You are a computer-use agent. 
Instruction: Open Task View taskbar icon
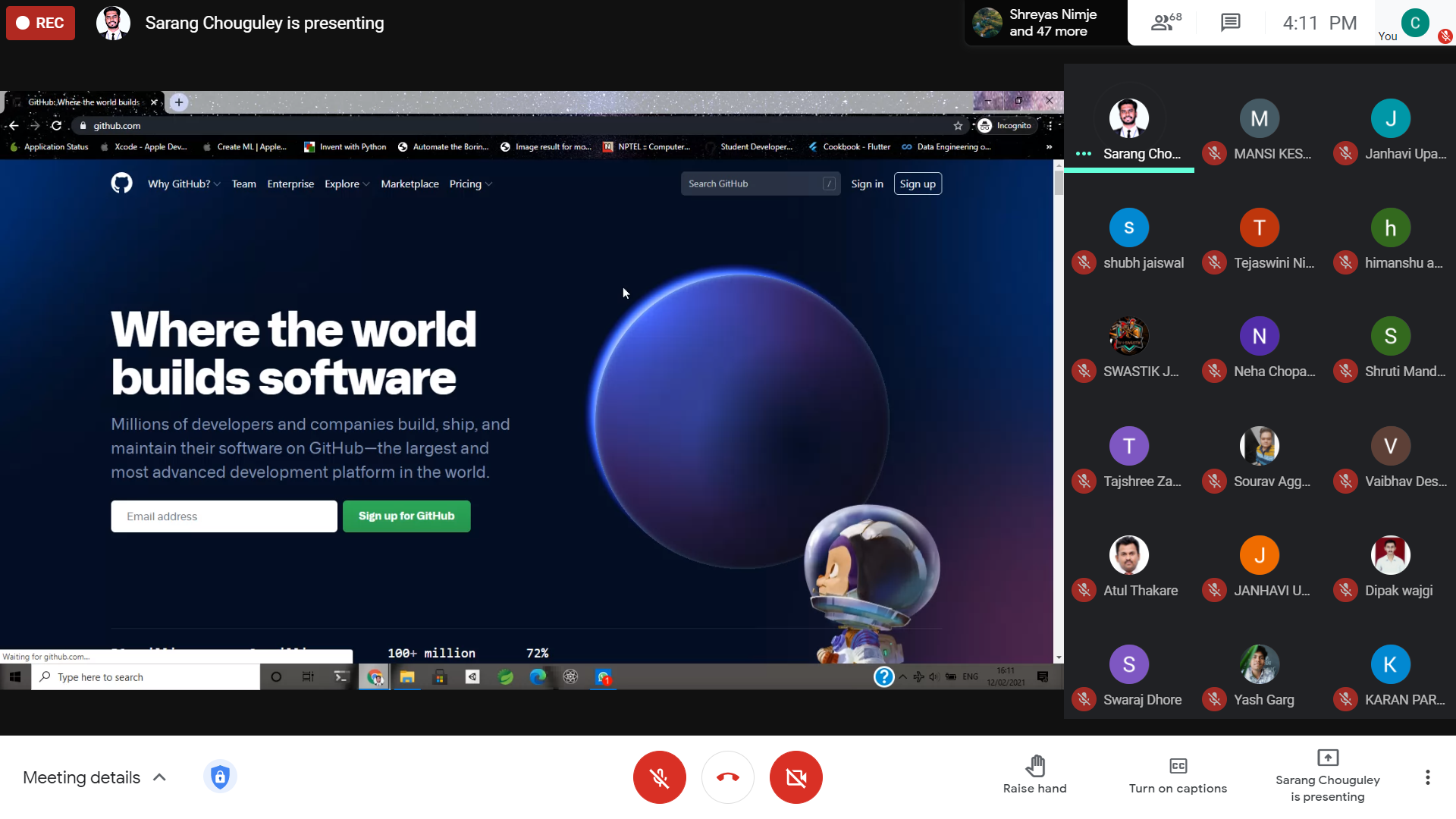pos(308,676)
